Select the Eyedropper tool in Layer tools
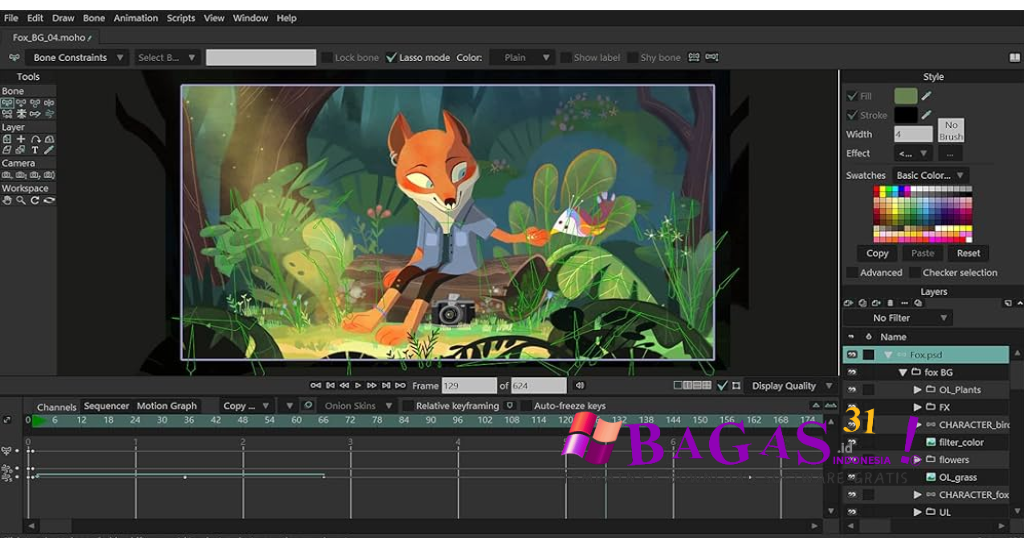 coord(49,150)
